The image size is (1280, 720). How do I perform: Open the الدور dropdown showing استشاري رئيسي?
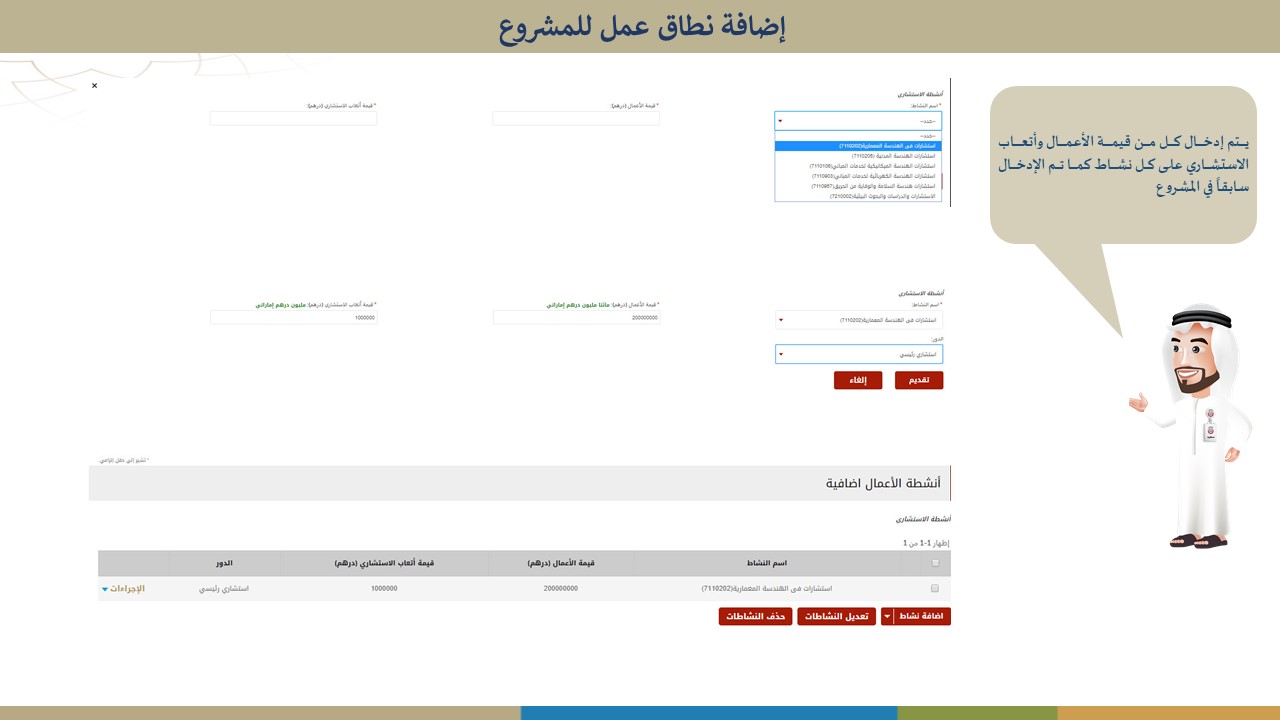tap(858, 354)
